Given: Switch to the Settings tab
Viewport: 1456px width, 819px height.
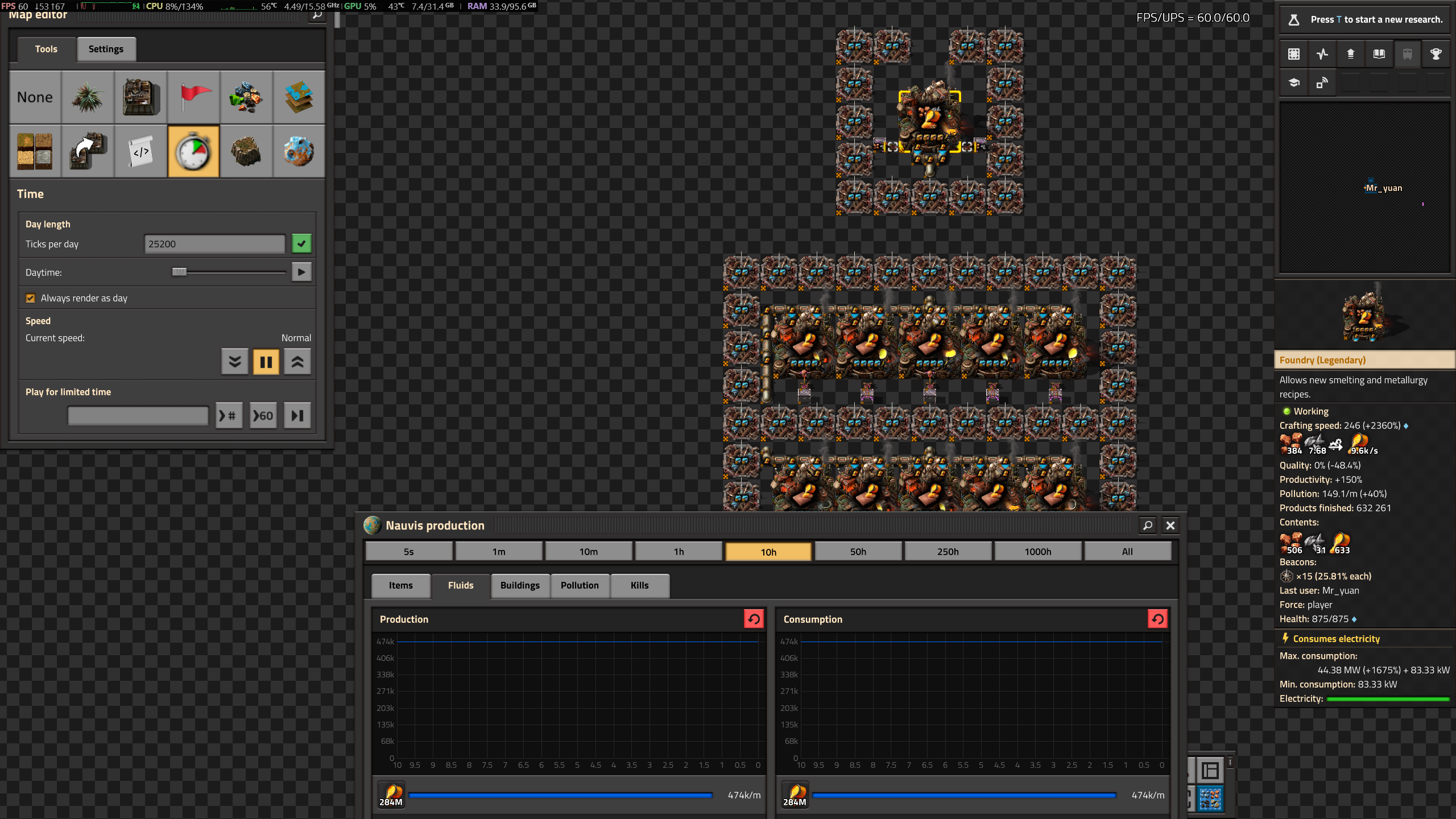Looking at the screenshot, I should point(106,49).
